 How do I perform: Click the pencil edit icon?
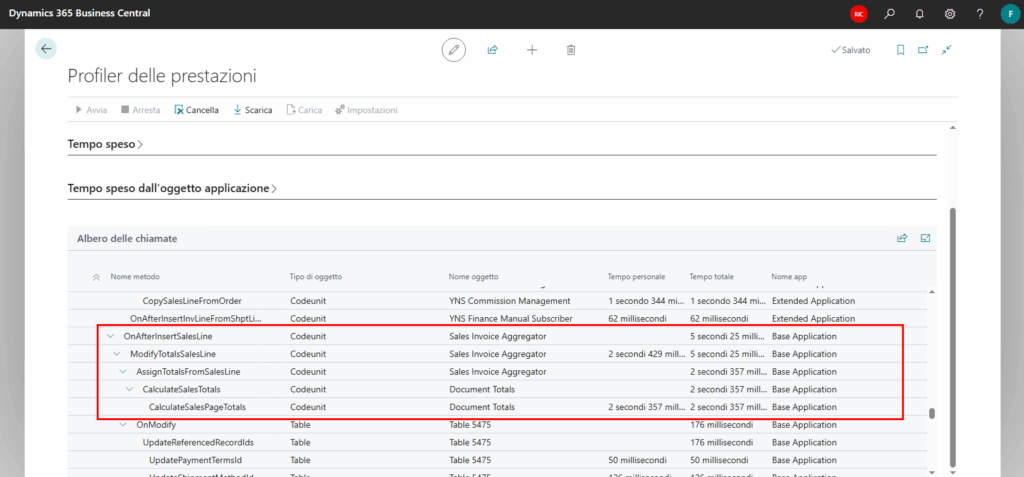click(454, 49)
